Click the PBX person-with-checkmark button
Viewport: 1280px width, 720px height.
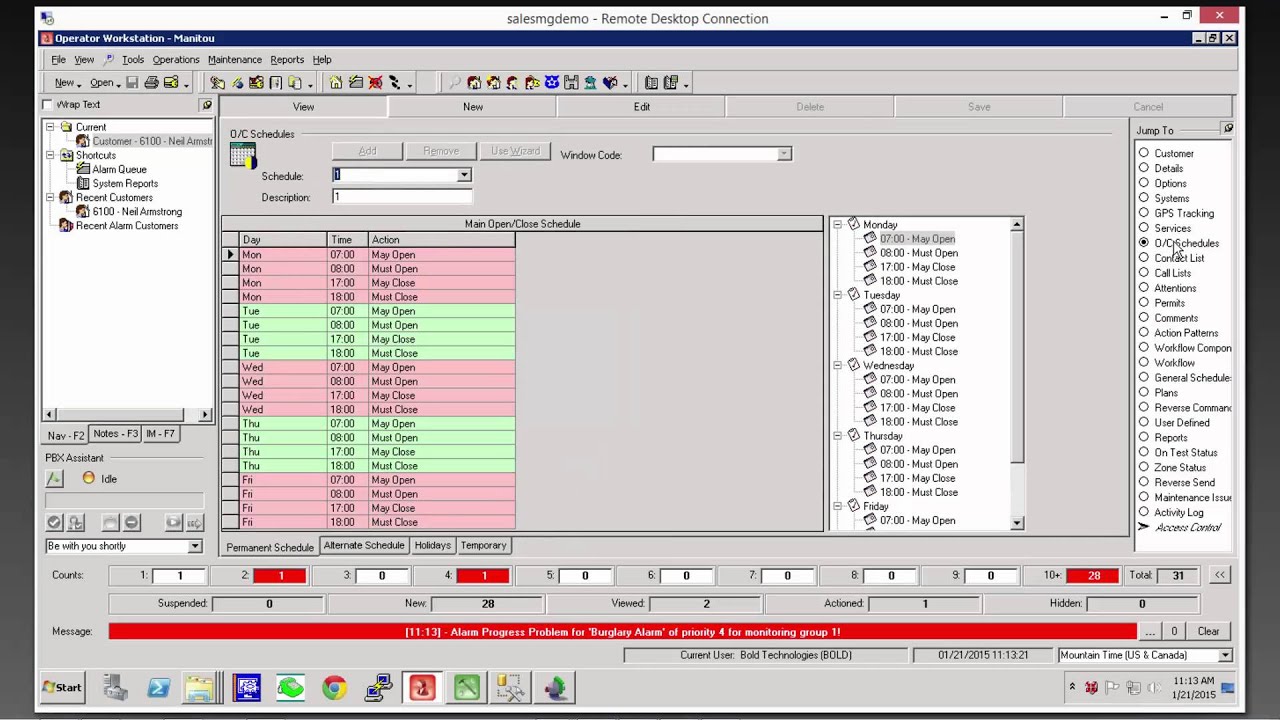tap(76, 522)
